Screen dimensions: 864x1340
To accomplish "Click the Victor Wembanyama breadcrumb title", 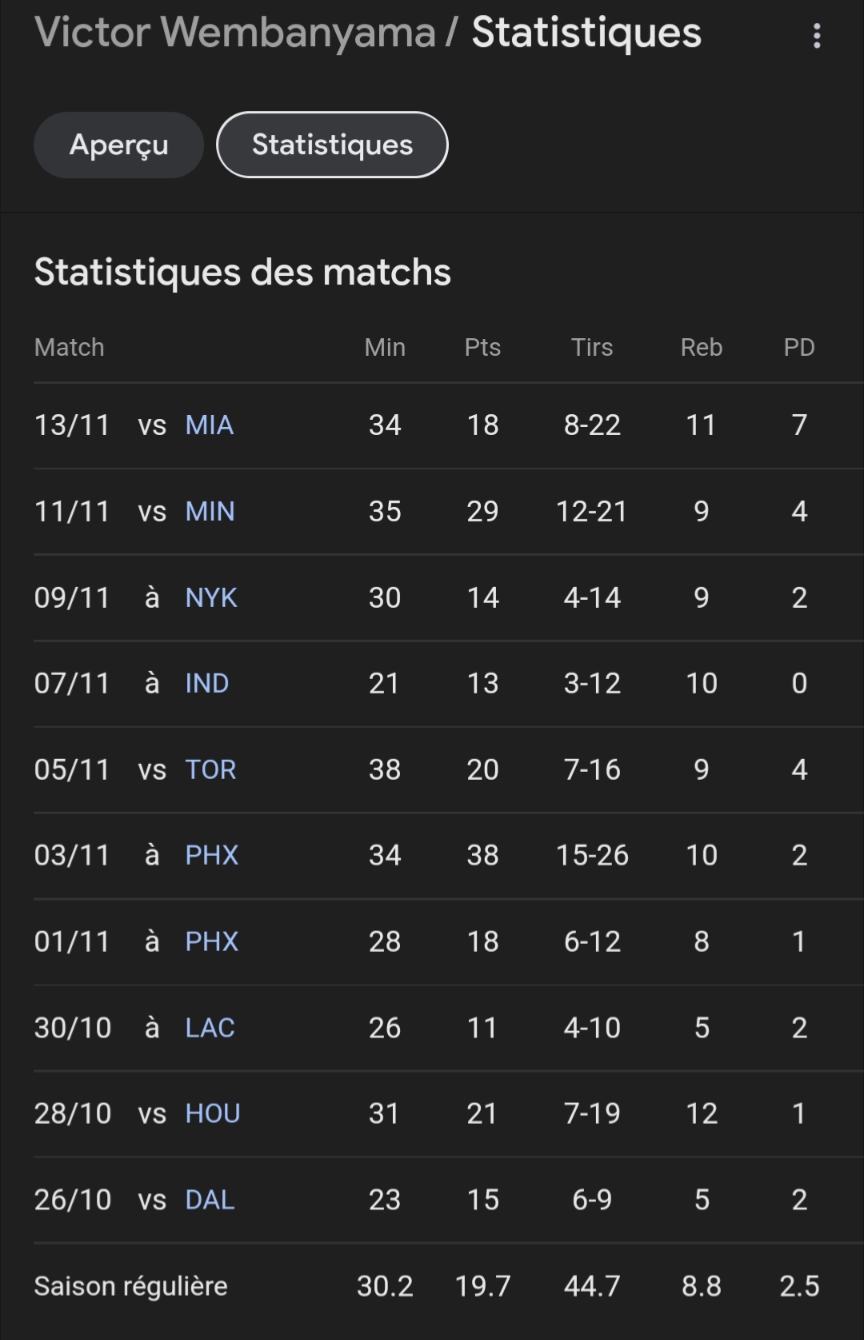I will pos(235,33).
